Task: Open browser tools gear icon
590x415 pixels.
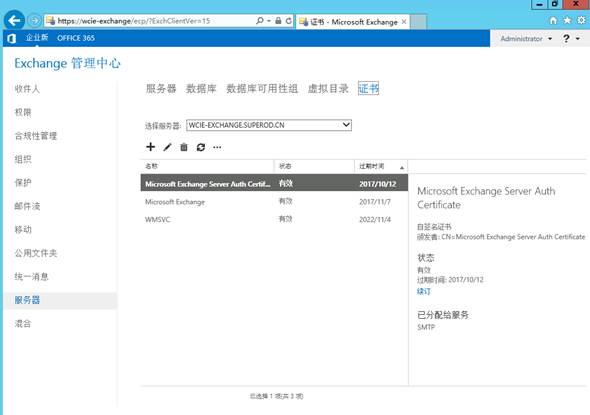Action: pyautogui.click(x=581, y=20)
